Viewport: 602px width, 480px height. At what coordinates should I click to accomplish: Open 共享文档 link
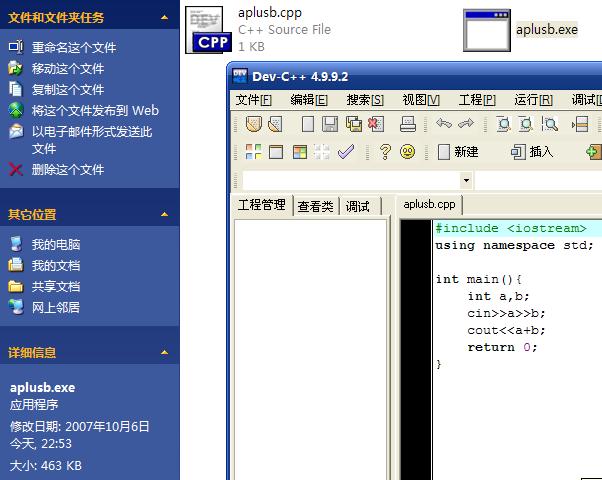pyautogui.click(x=56, y=286)
